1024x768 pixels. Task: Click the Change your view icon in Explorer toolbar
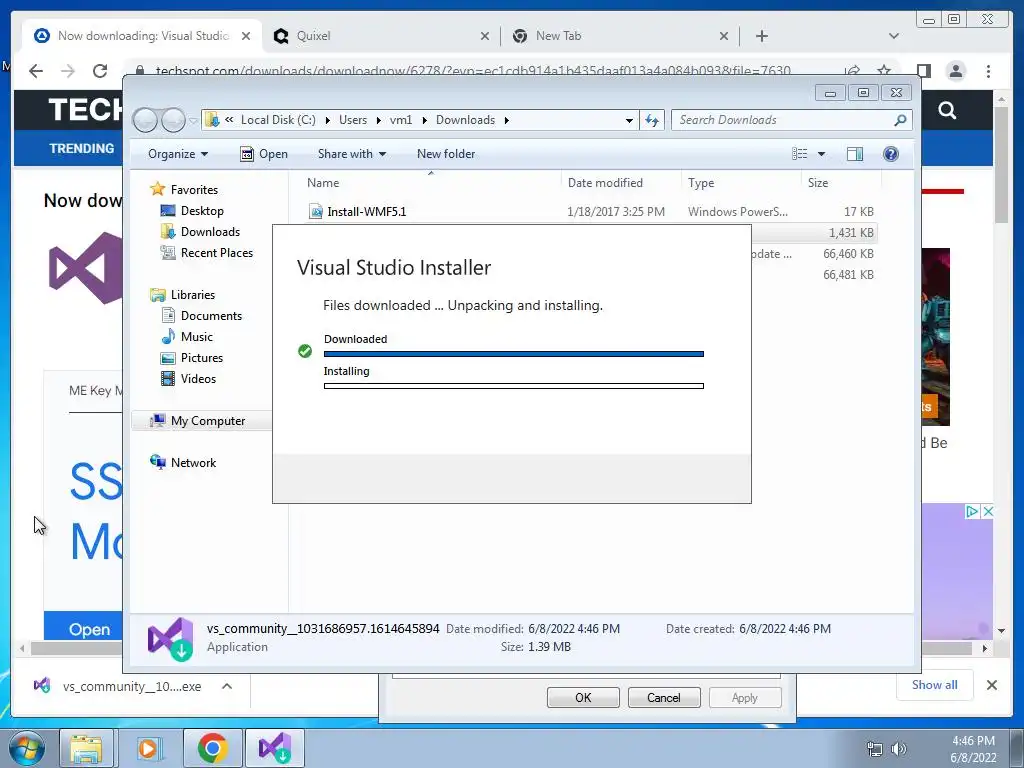click(800, 154)
